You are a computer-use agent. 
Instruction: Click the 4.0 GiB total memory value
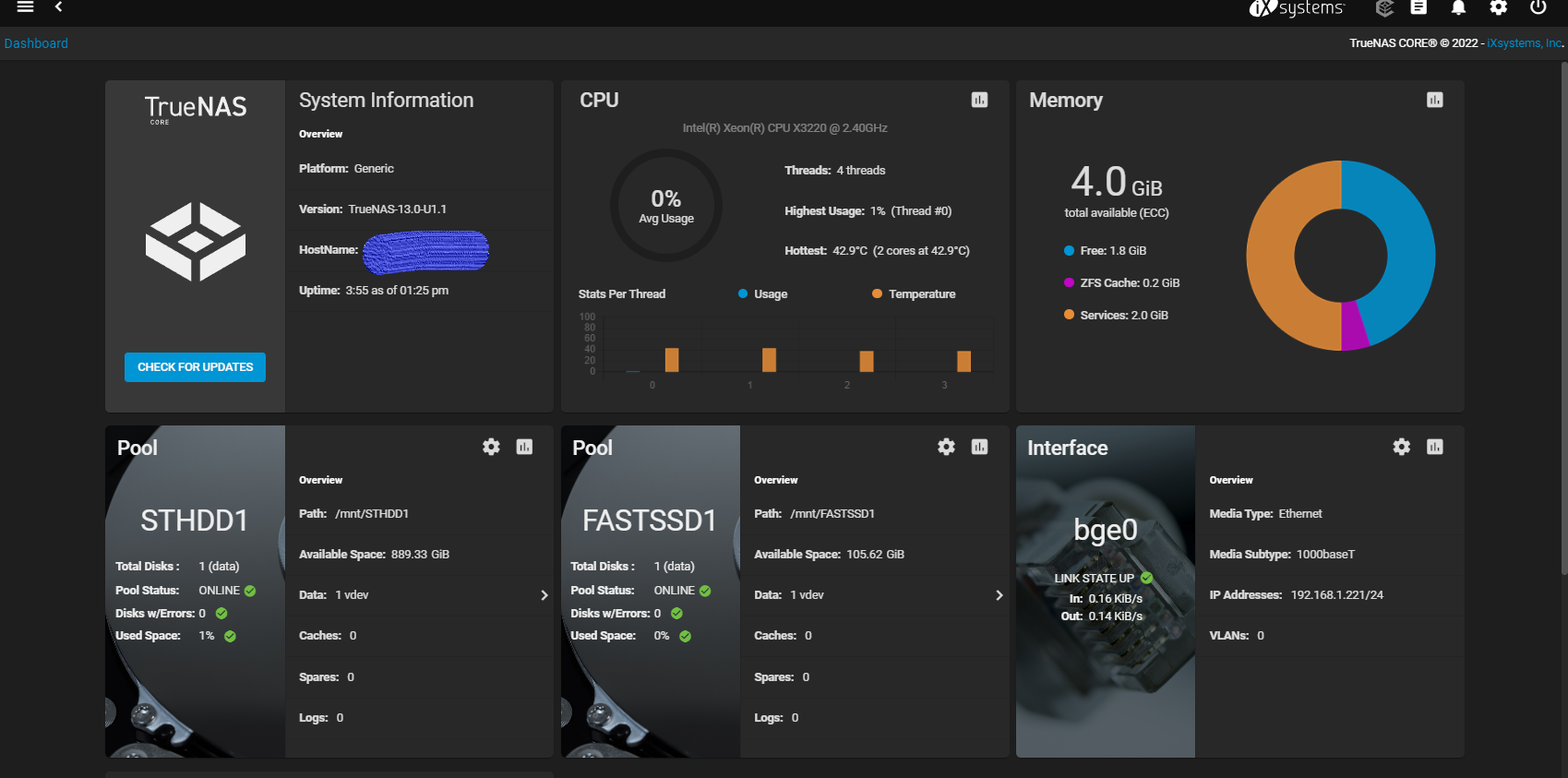point(1117,182)
